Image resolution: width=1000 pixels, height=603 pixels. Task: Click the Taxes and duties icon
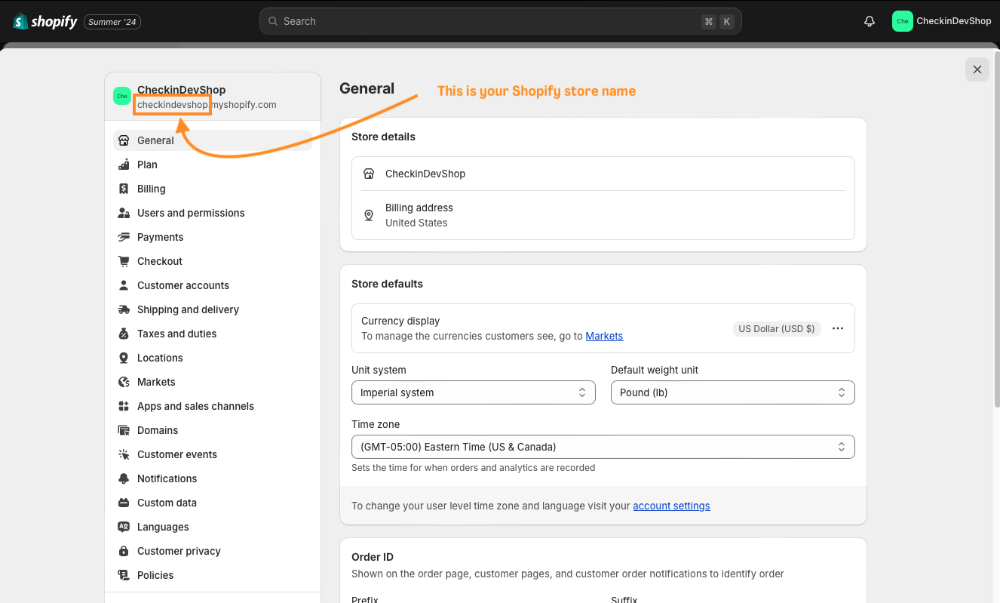pos(125,333)
